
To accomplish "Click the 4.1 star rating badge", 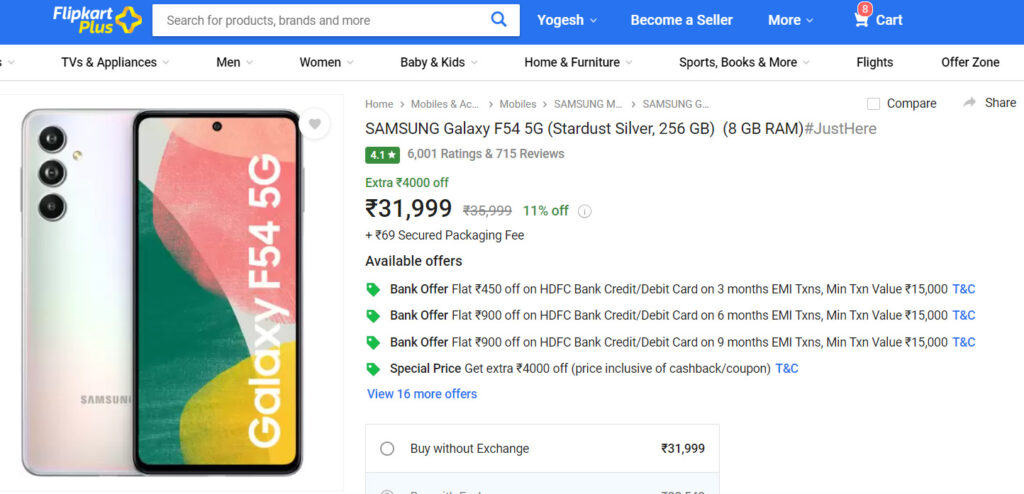I will (x=383, y=155).
